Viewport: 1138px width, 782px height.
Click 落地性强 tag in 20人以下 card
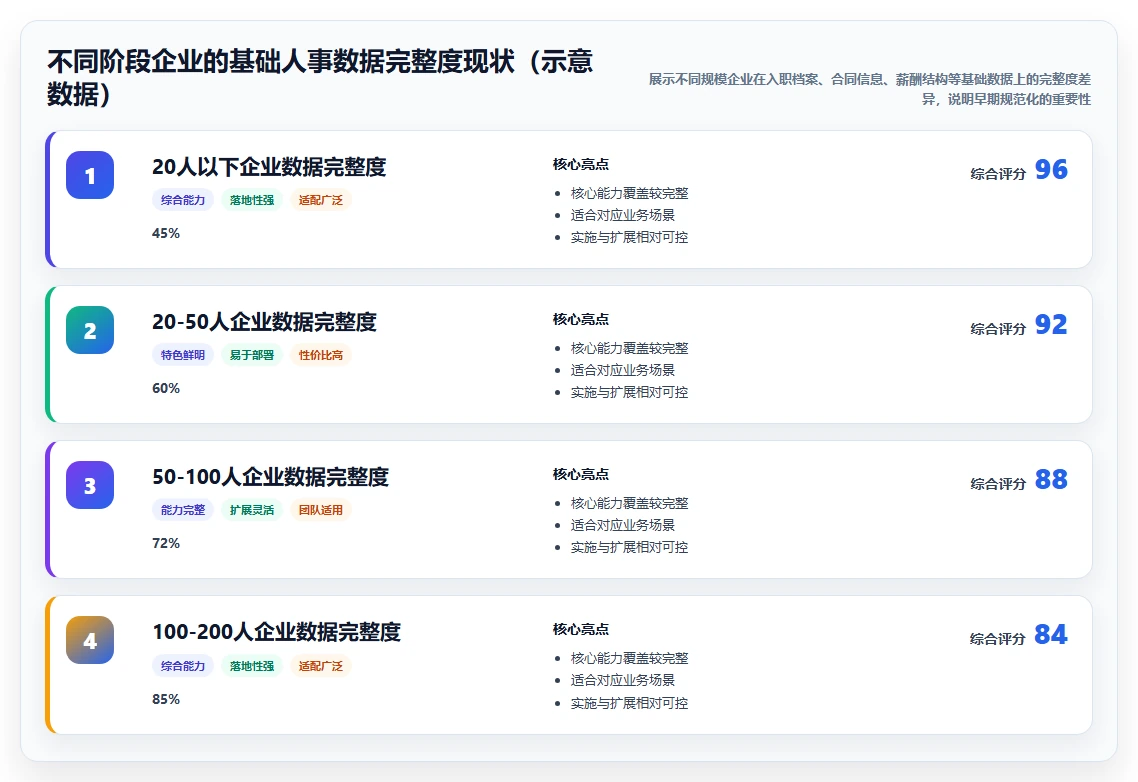click(x=252, y=200)
